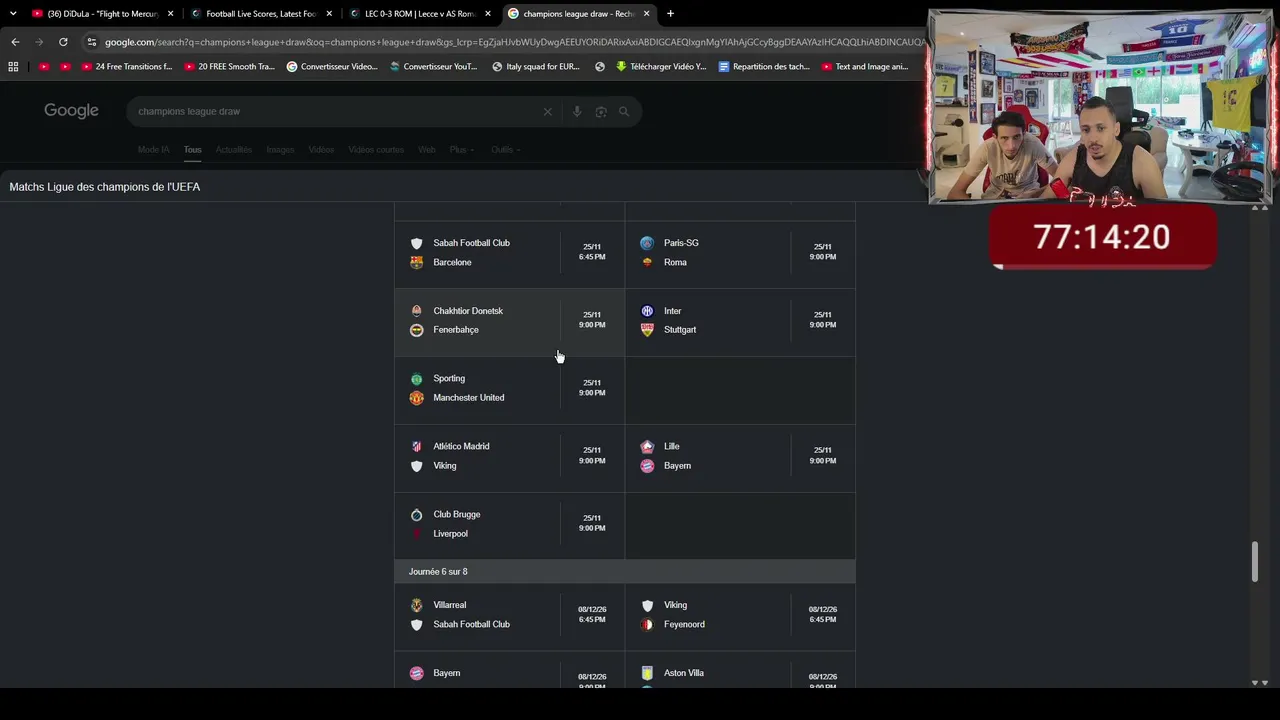The image size is (1280, 720).
Task: Click the 'Journée 6 sur 8' header
Action: pyautogui.click(x=438, y=572)
